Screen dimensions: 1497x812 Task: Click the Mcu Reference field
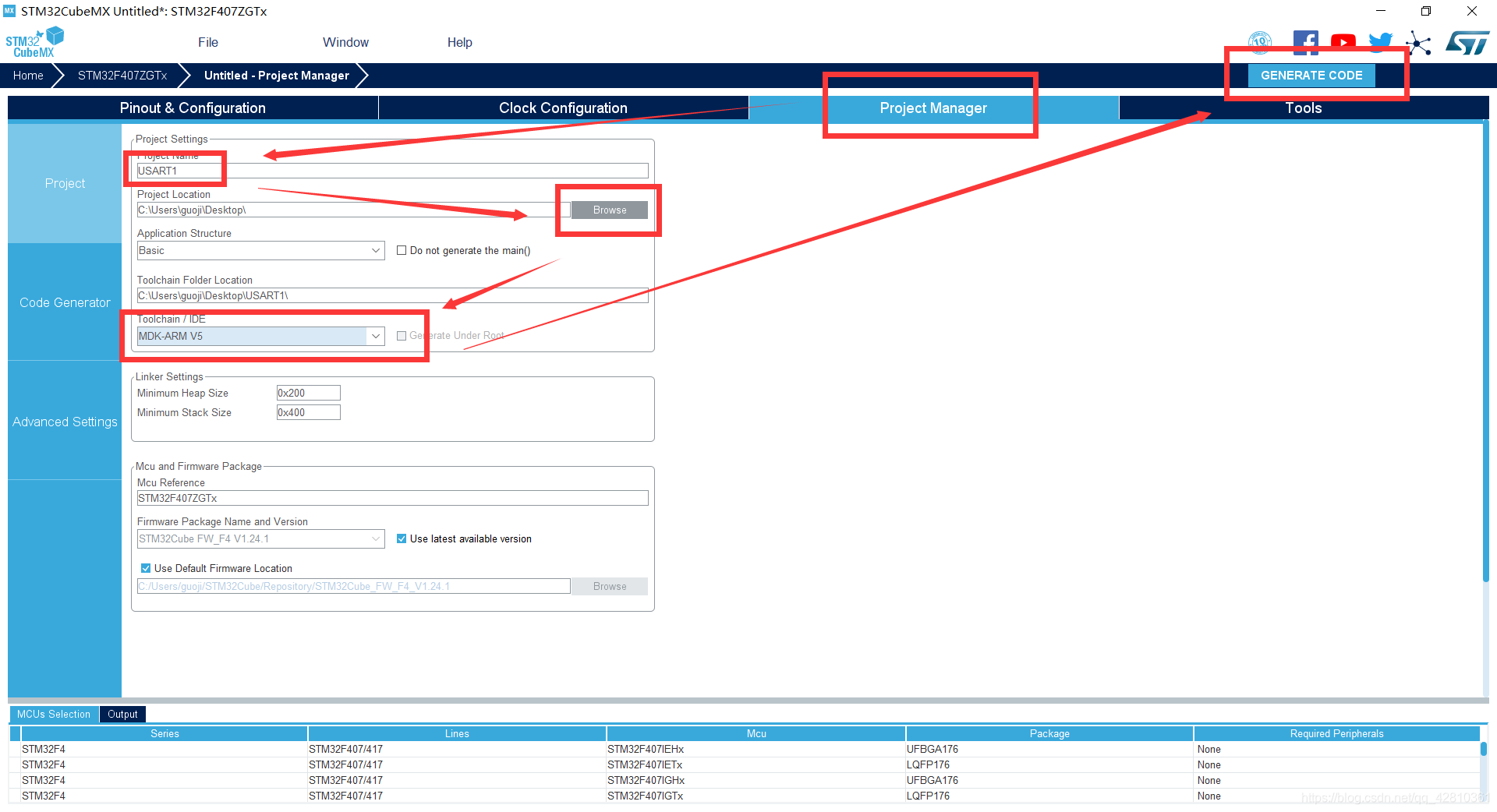coord(392,498)
